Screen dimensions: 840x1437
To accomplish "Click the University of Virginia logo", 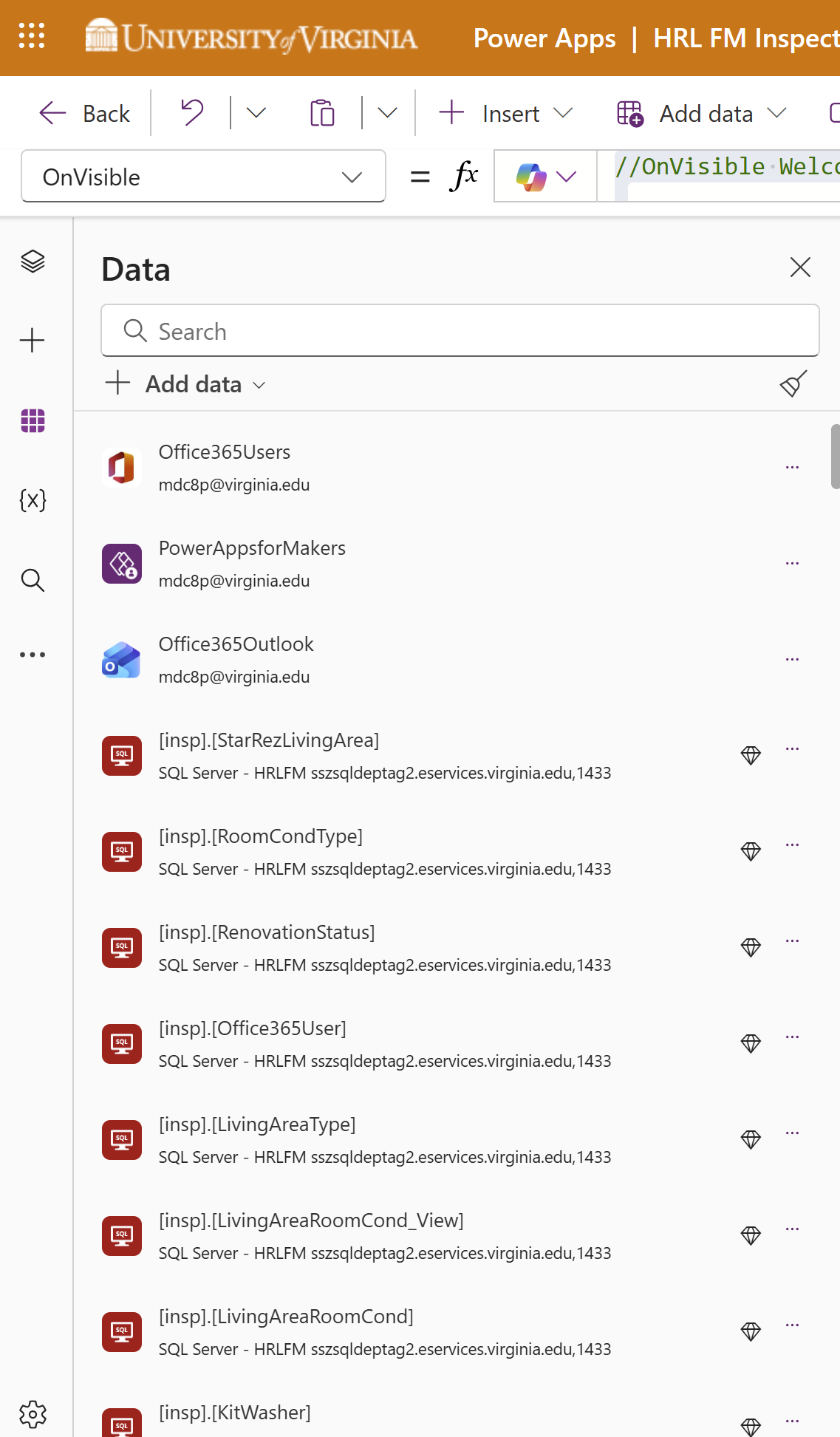I will click(251, 37).
